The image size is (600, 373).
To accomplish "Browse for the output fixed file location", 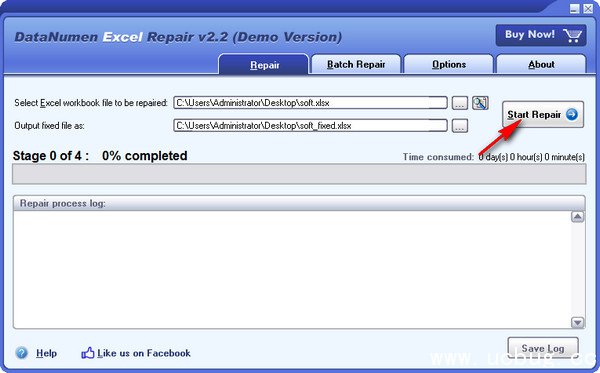I will (x=460, y=125).
